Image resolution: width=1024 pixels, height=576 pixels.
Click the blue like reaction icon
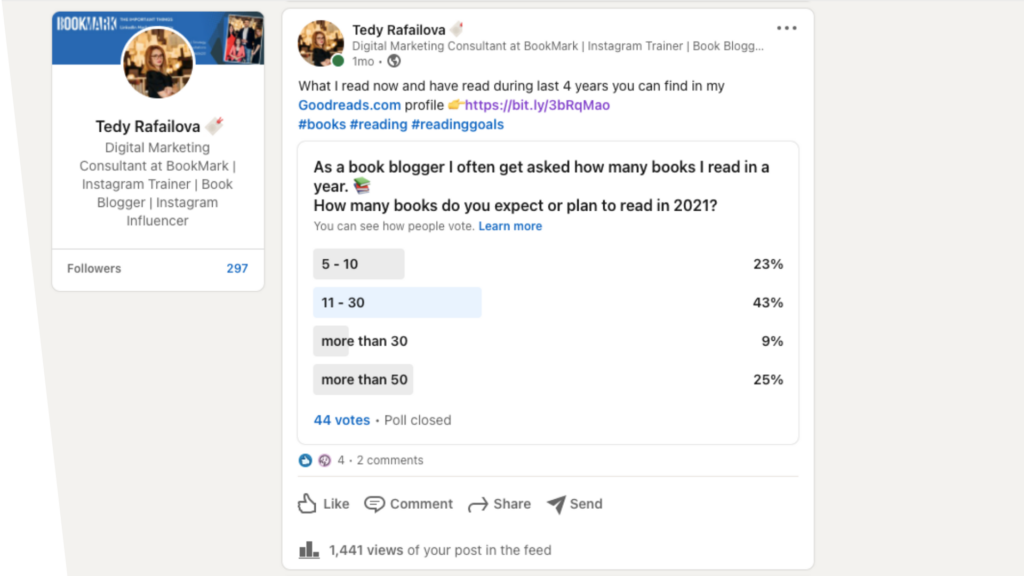(305, 460)
